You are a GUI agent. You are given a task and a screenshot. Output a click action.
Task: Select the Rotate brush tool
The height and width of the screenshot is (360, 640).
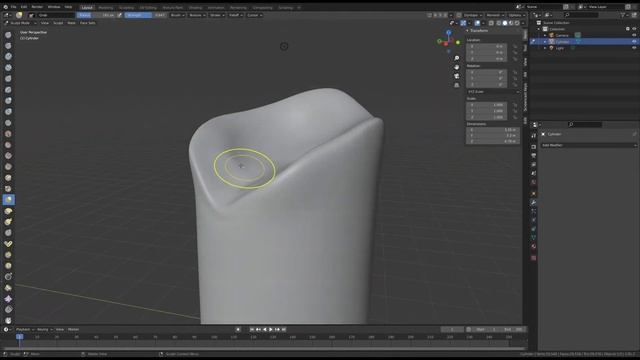coord(8,266)
